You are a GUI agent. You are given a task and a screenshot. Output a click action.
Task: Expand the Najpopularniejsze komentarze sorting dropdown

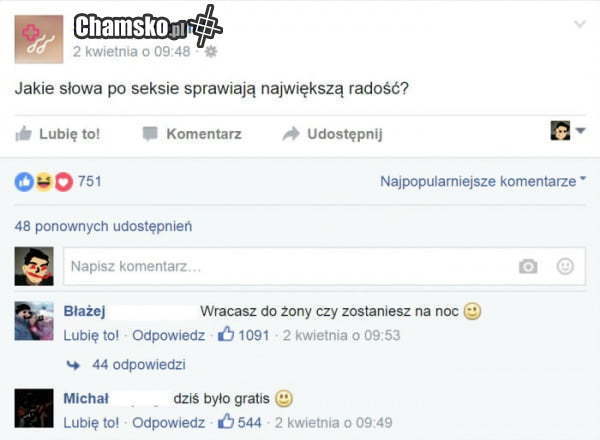[483, 181]
